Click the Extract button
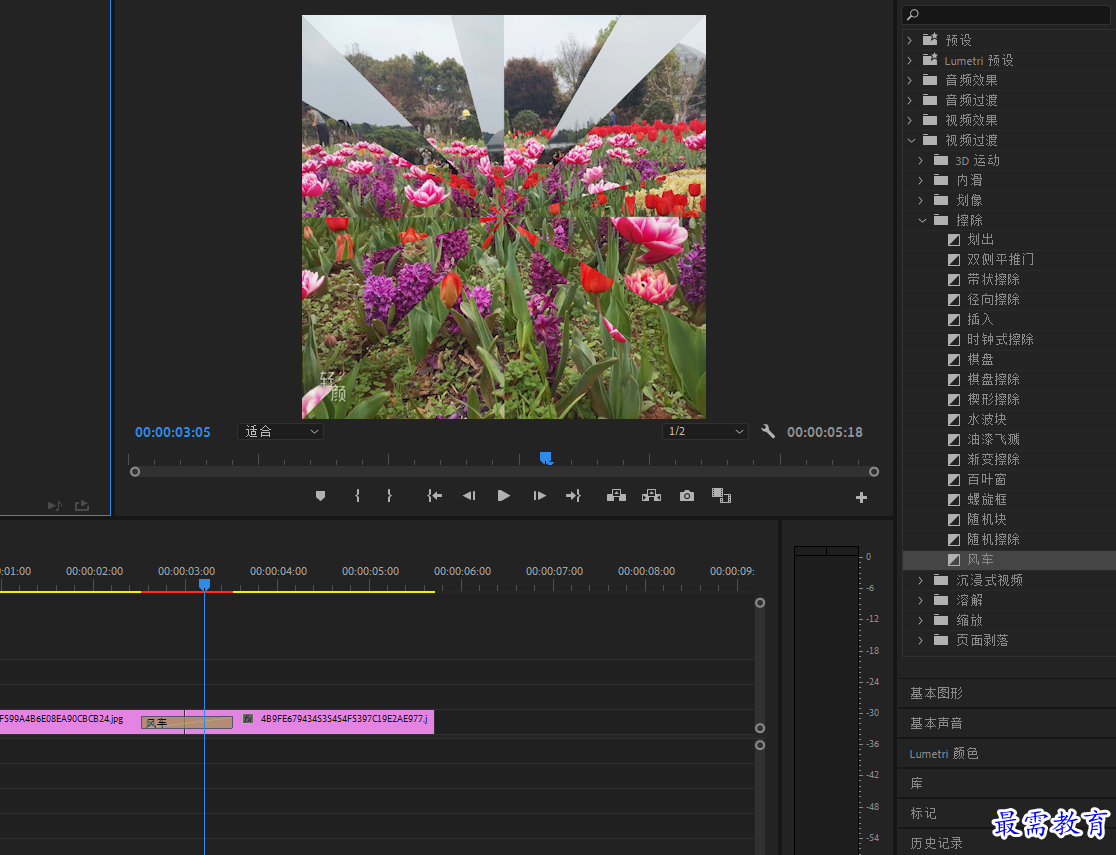 [x=651, y=495]
